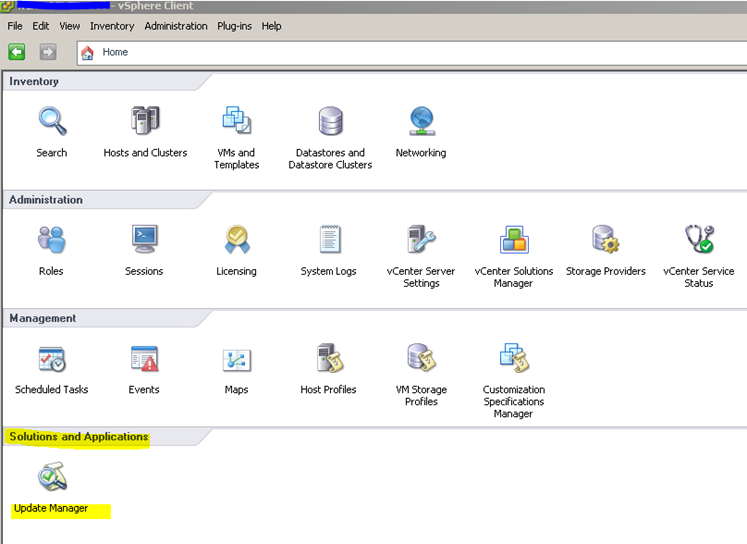Open Customization Specifications Manager
The image size is (747, 544).
[x=514, y=358]
